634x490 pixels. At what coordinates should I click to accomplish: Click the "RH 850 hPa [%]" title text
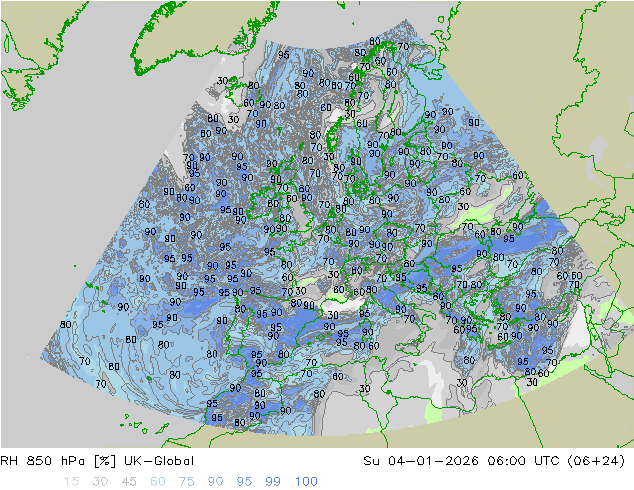pos(58,461)
